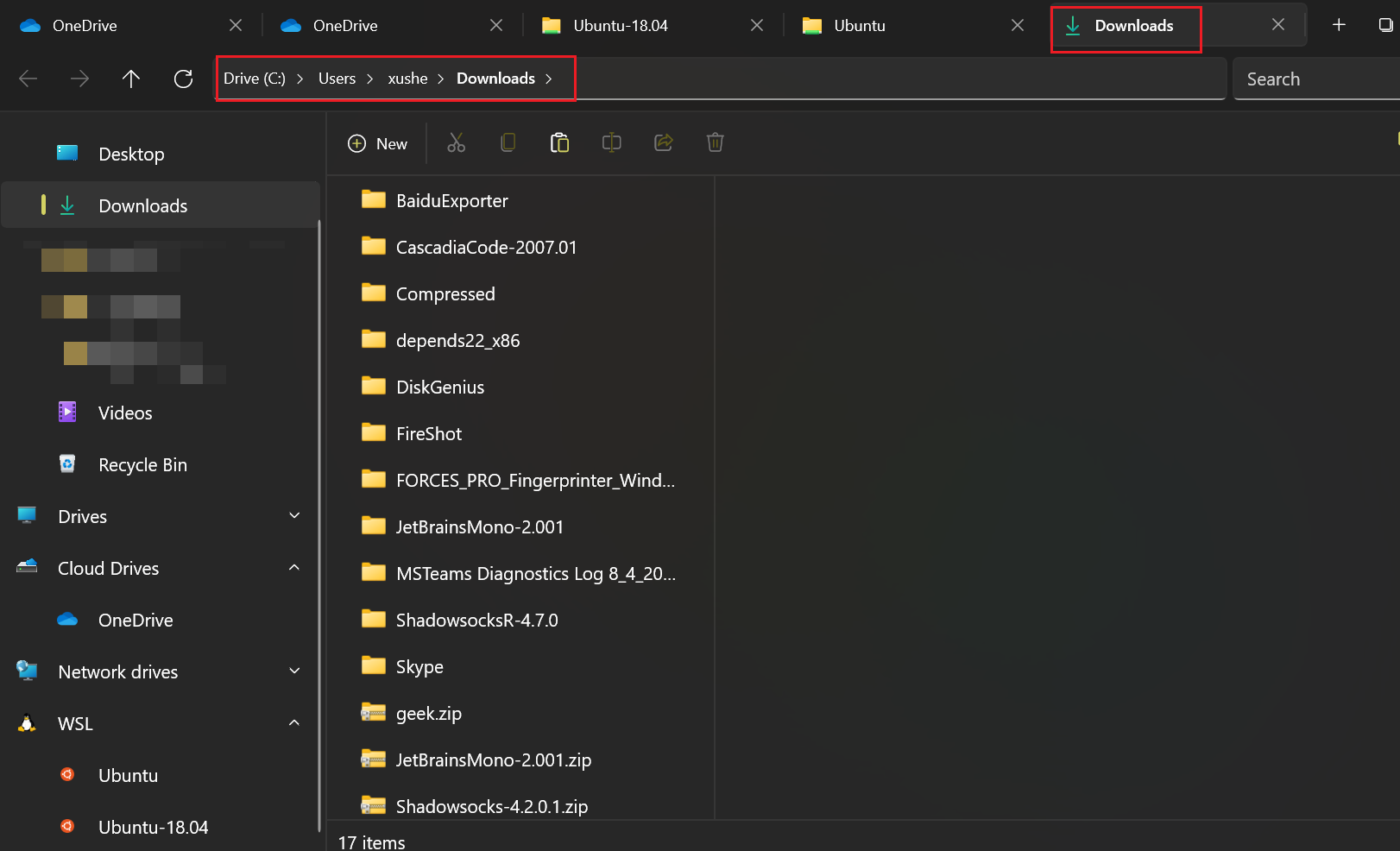Open chevron after Drive (C:) breadcrumb

click(300, 79)
